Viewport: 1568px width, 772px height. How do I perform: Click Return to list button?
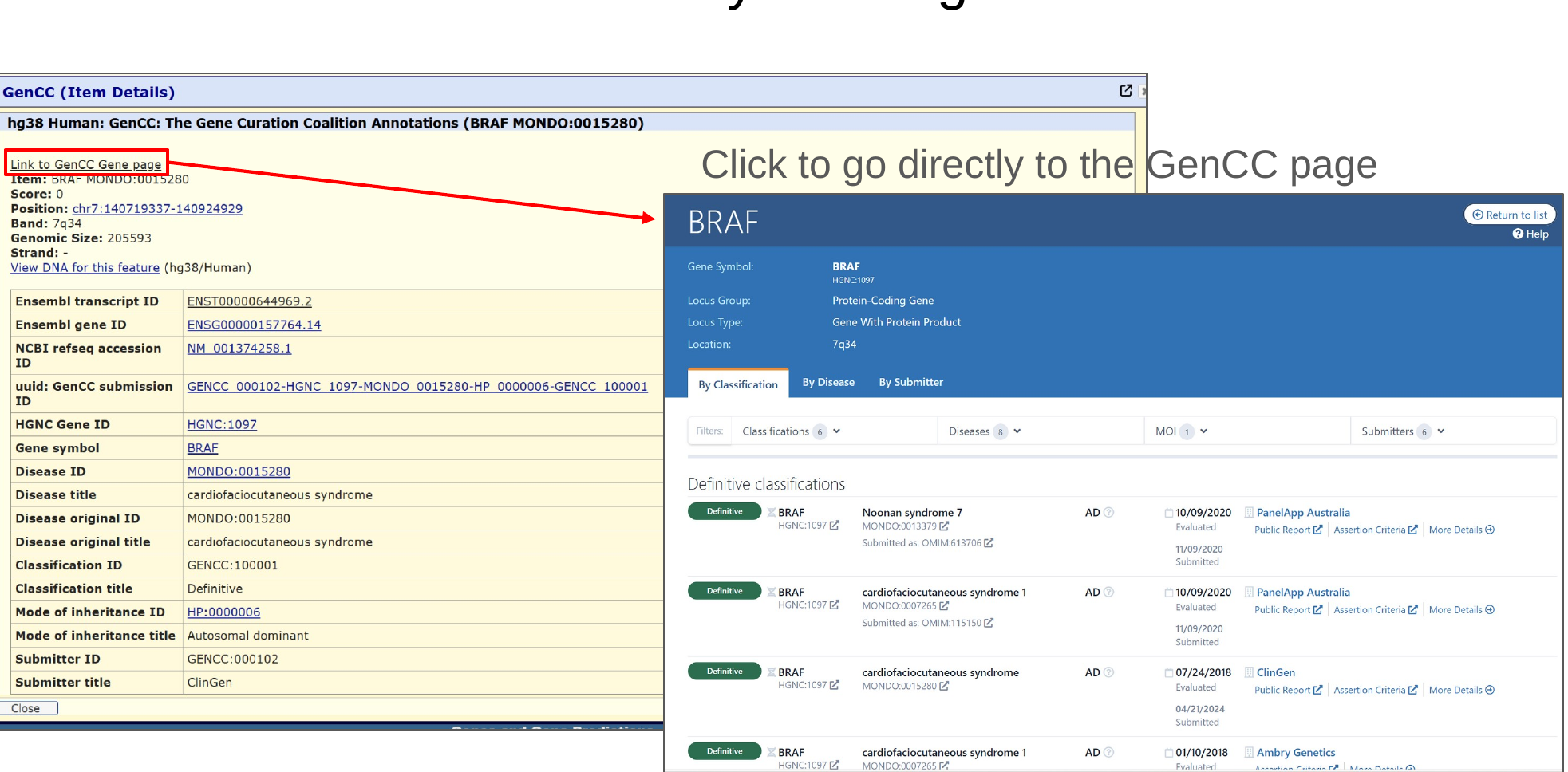[x=1510, y=215]
